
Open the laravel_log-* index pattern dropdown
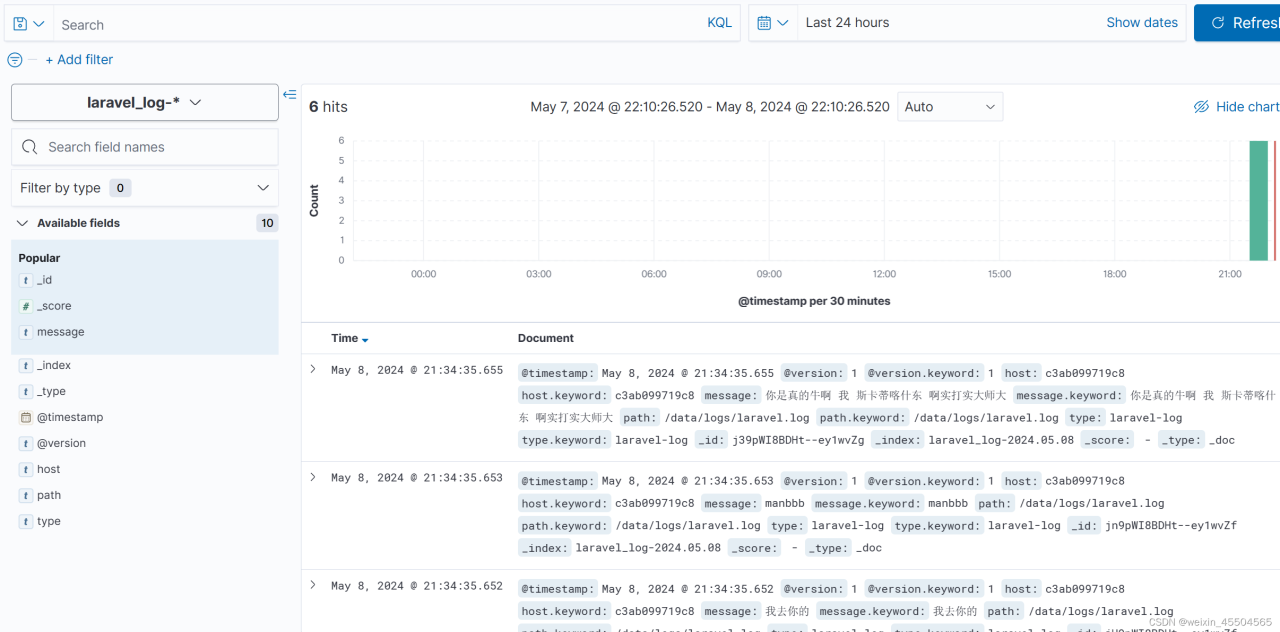tap(145, 102)
